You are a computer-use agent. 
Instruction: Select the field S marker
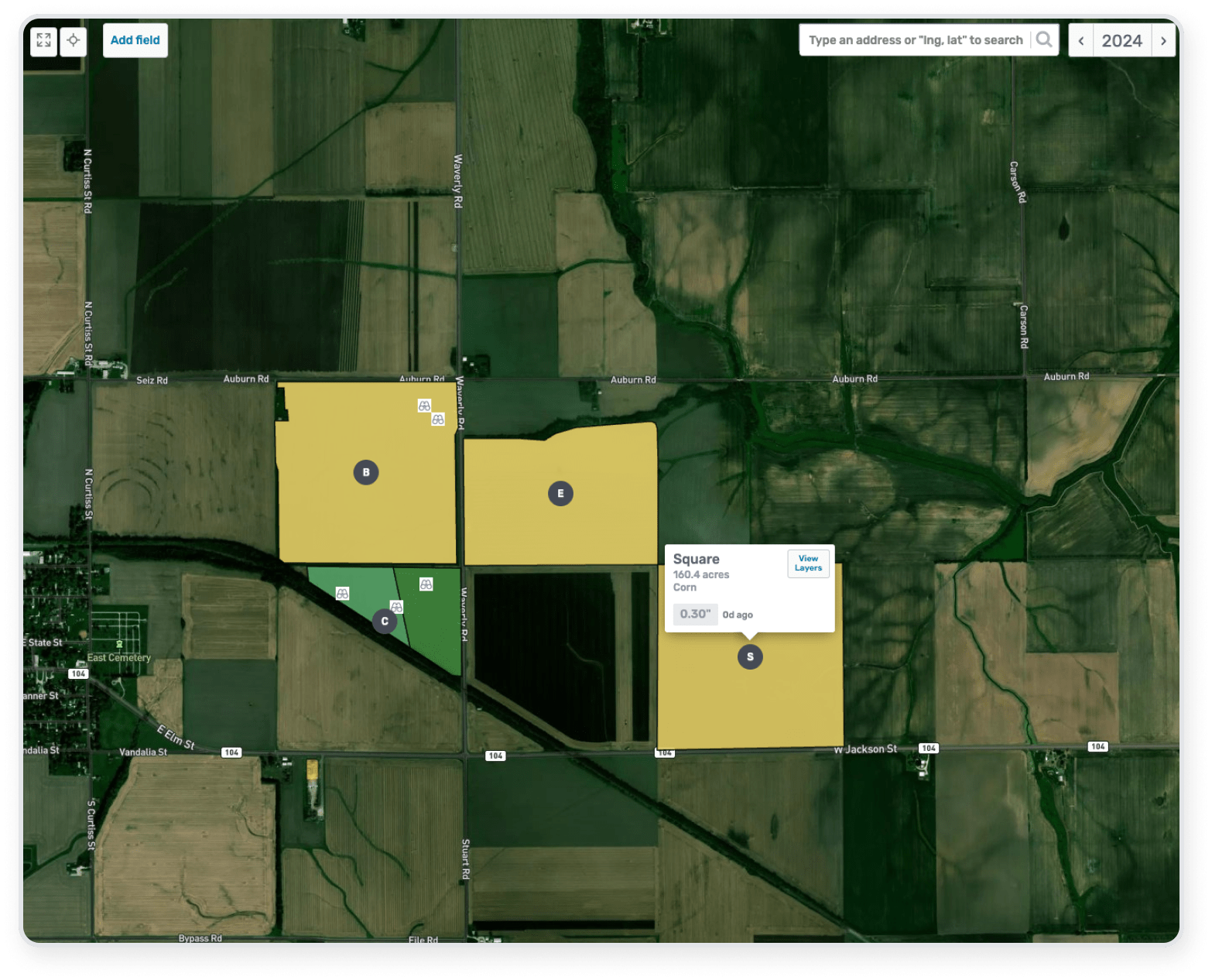tap(750, 656)
